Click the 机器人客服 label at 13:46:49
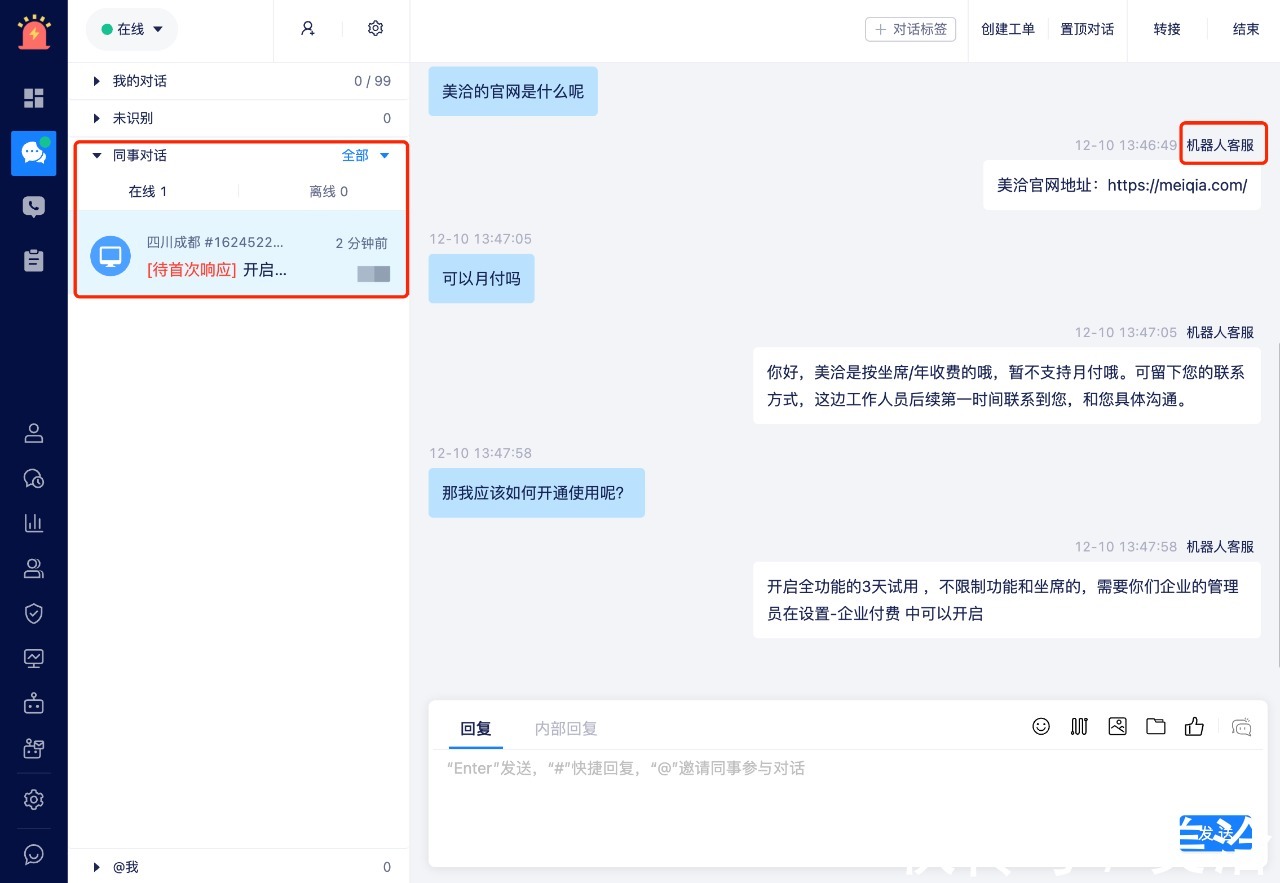The image size is (1280, 883). (1220, 145)
